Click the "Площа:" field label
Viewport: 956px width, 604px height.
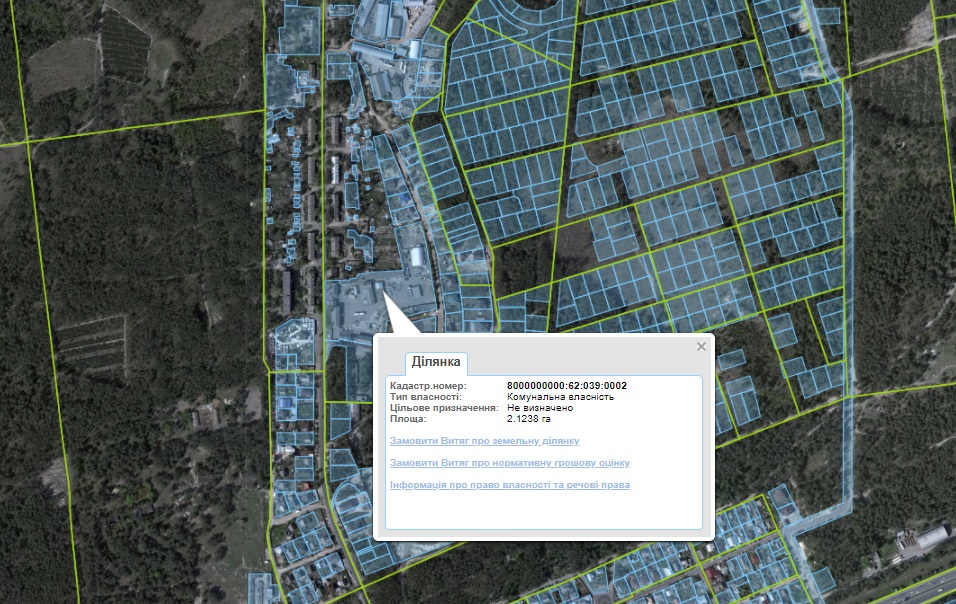pos(408,419)
